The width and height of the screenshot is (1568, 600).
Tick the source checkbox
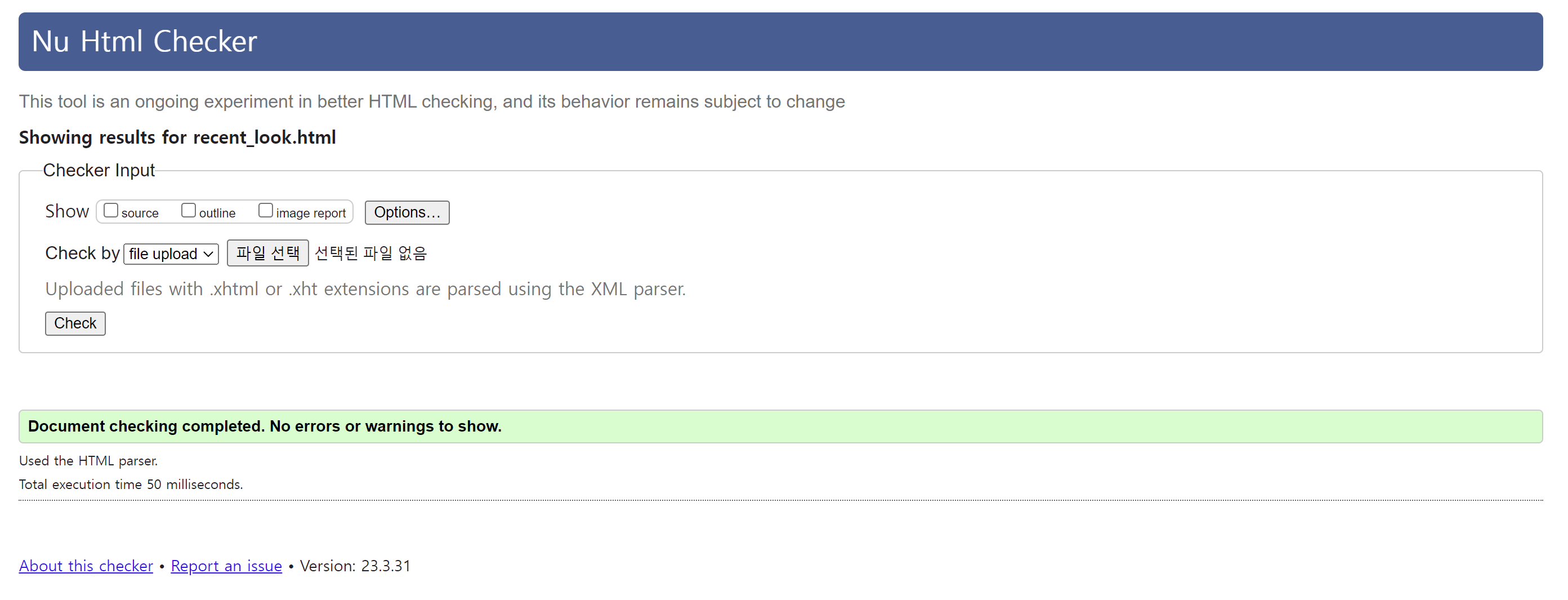tap(111, 211)
